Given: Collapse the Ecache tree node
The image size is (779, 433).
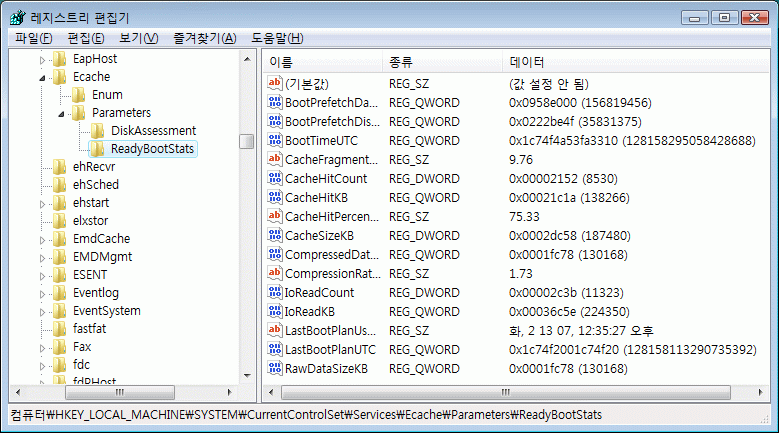Looking at the screenshot, I should tap(42, 78).
